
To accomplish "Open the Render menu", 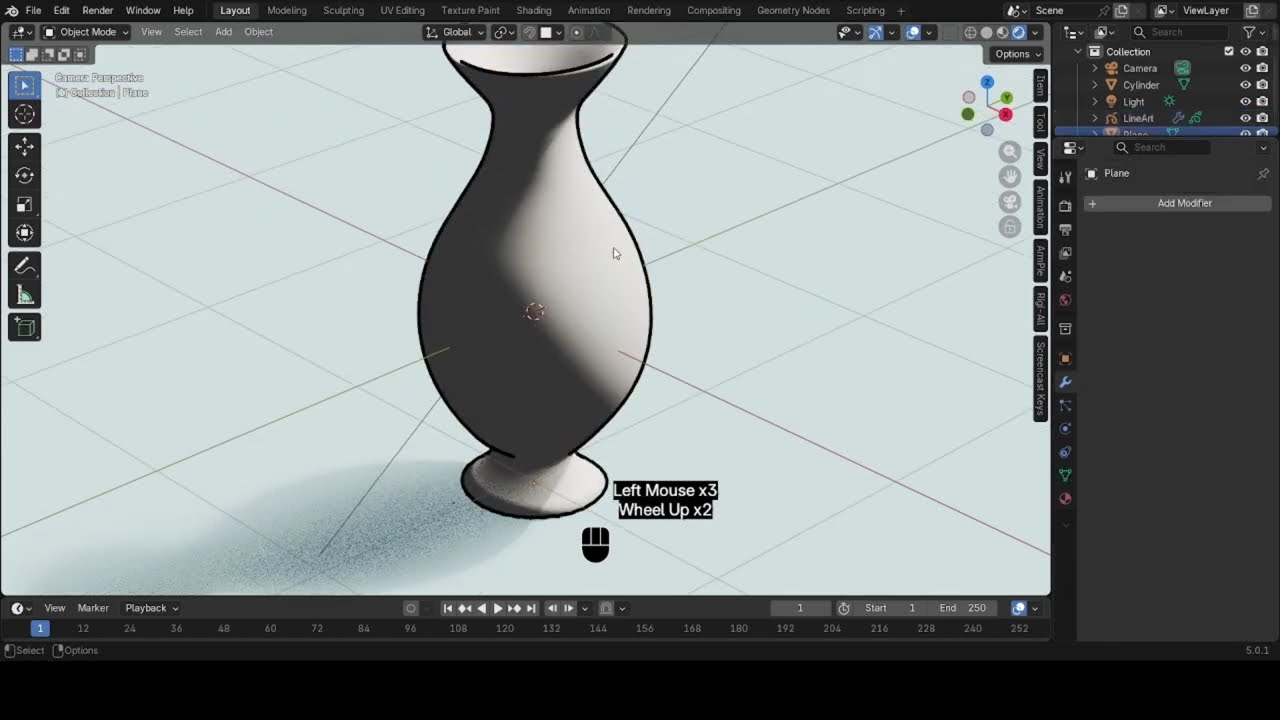I will click(97, 10).
